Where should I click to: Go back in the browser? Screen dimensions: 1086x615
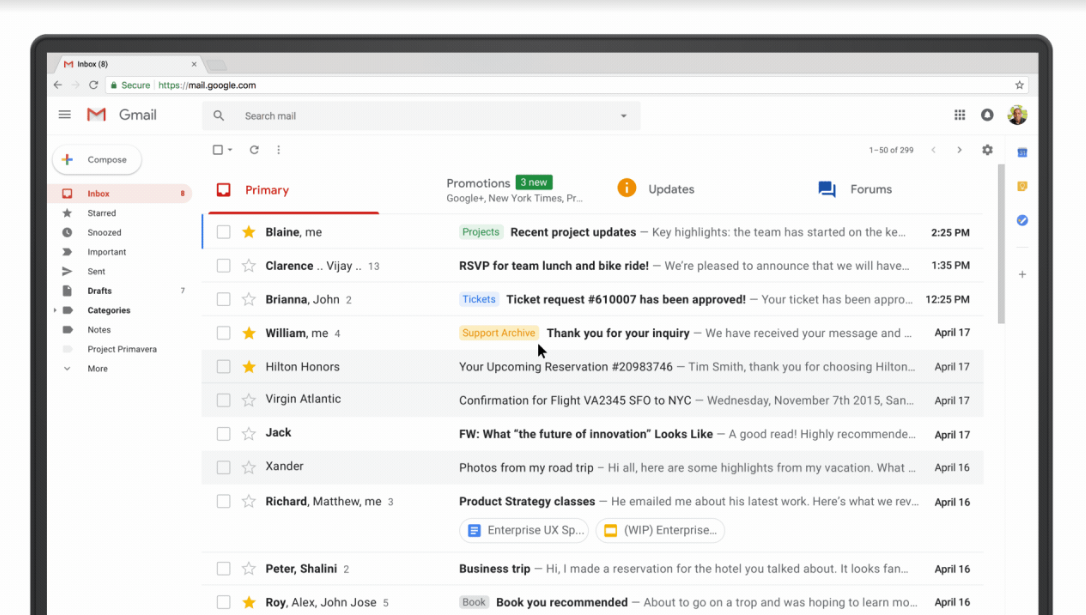coord(57,85)
